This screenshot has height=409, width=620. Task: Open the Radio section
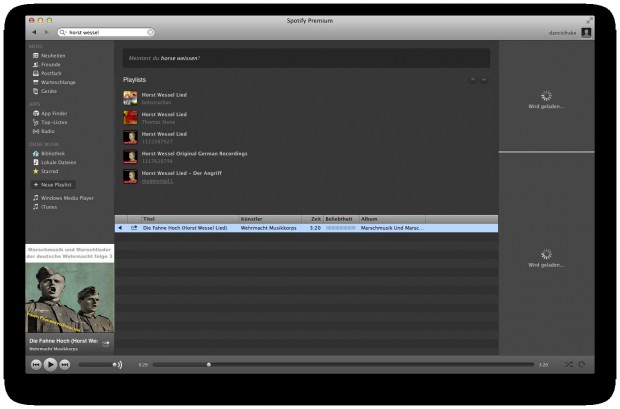point(49,131)
